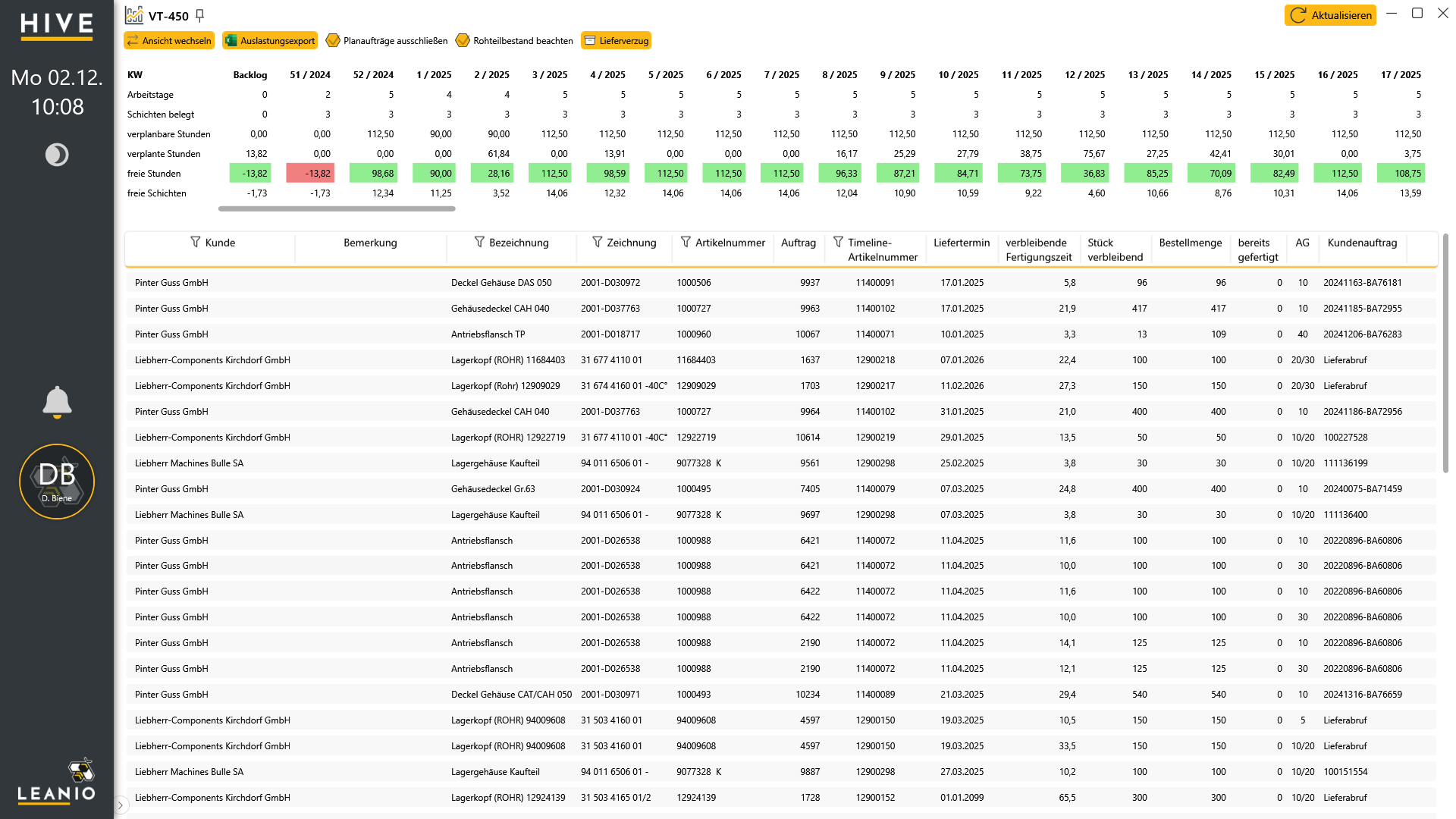Toggle Planaufträge ausschließen option
Screen dimensions: 1456x819
tap(387, 40)
